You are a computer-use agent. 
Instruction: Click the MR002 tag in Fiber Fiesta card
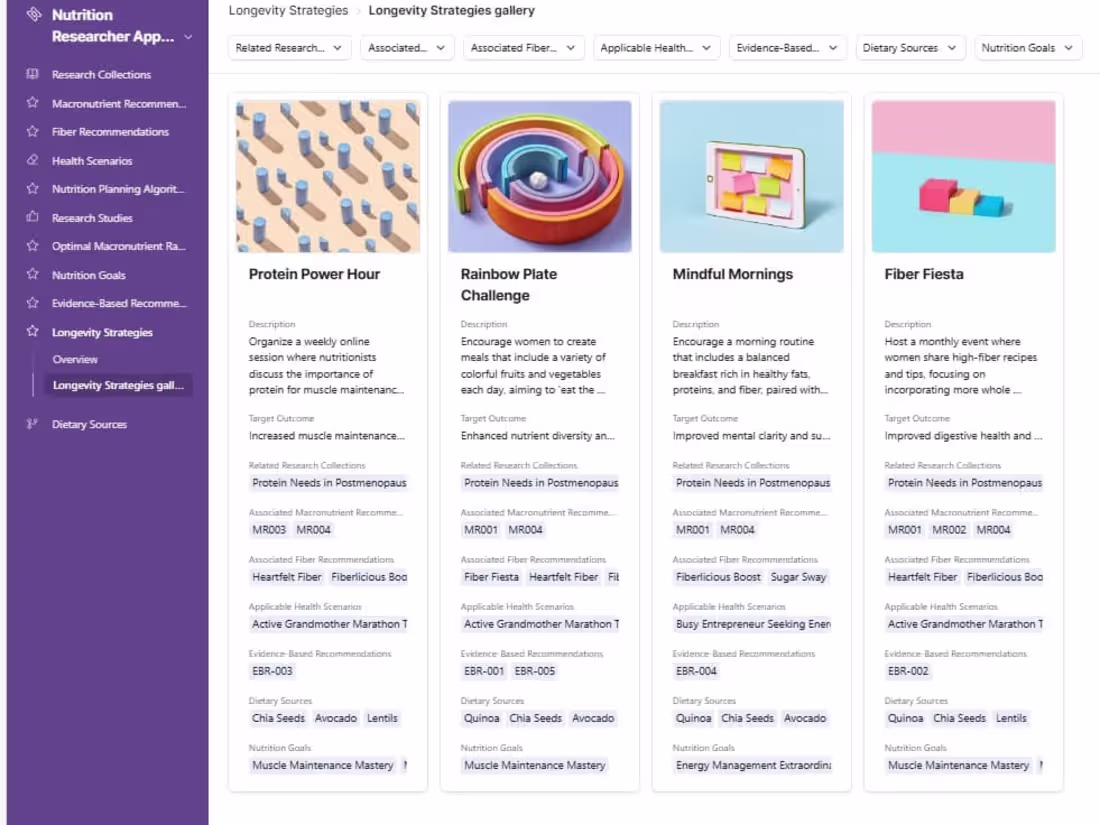tap(948, 530)
